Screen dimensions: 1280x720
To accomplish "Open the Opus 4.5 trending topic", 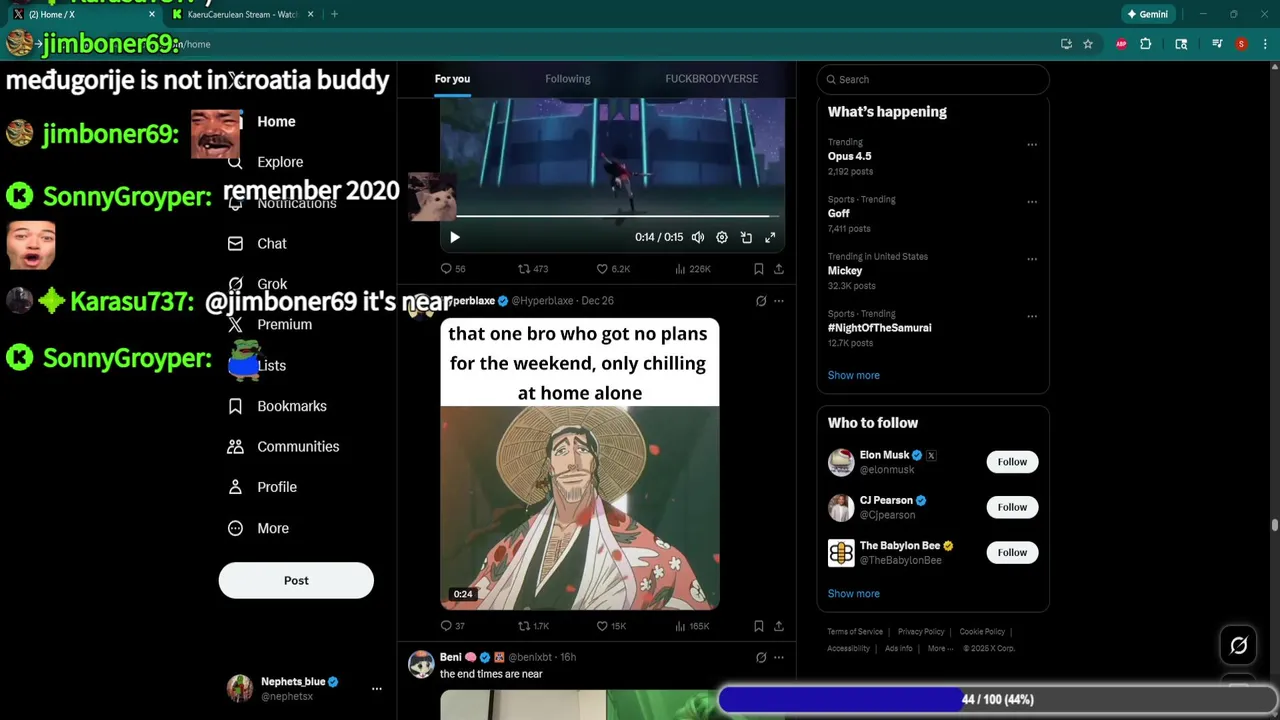I will coord(849,156).
